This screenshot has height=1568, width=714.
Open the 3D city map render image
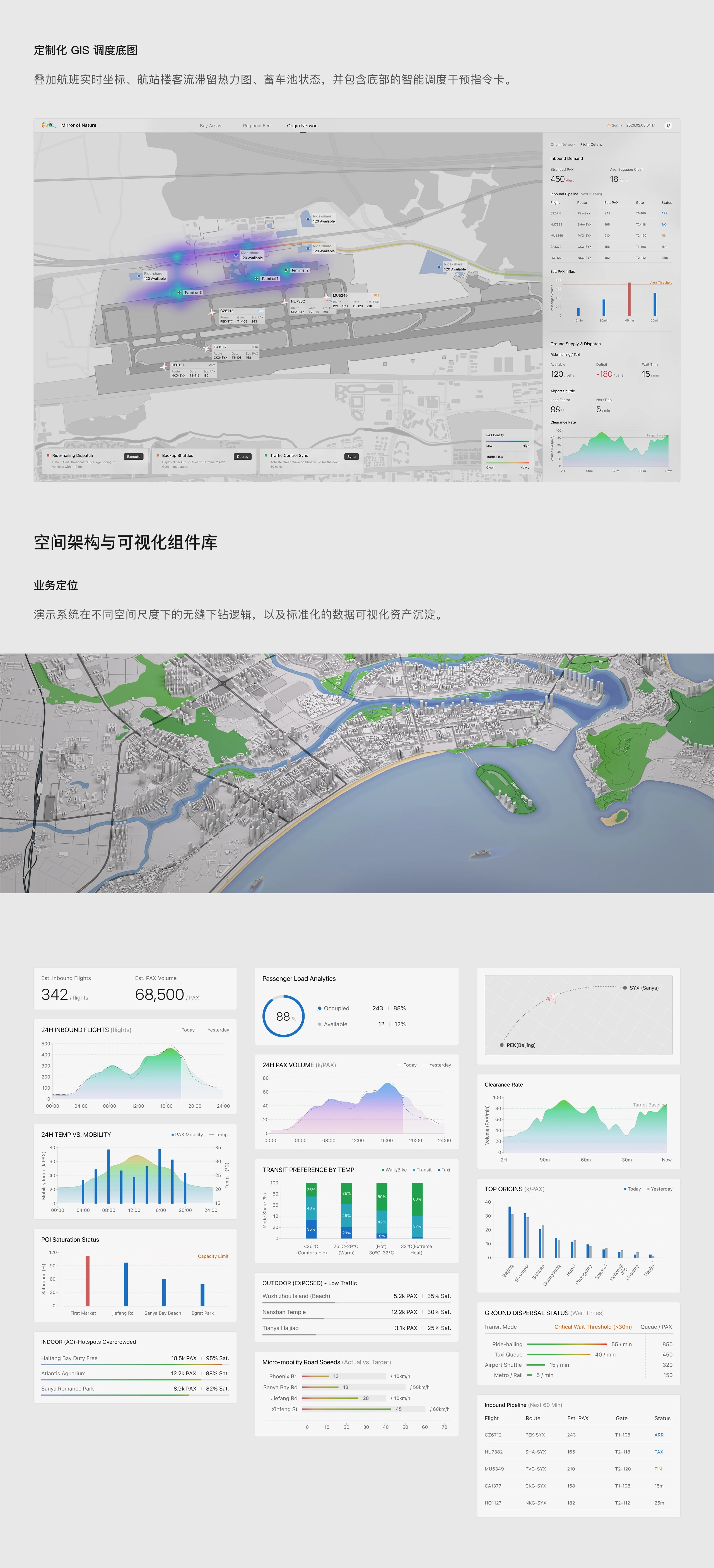point(357,773)
